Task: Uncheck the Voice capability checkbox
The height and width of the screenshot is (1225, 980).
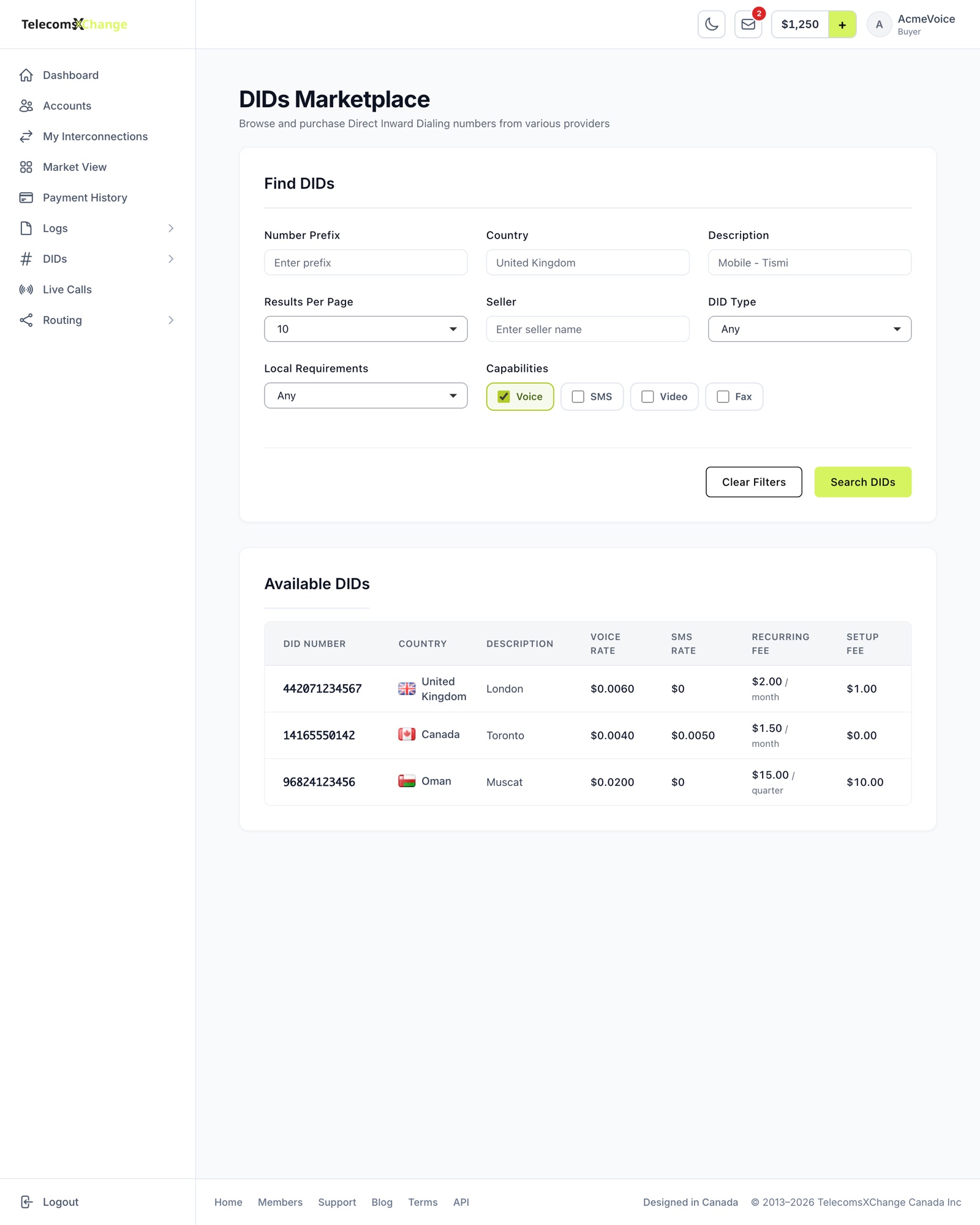Action: click(503, 397)
